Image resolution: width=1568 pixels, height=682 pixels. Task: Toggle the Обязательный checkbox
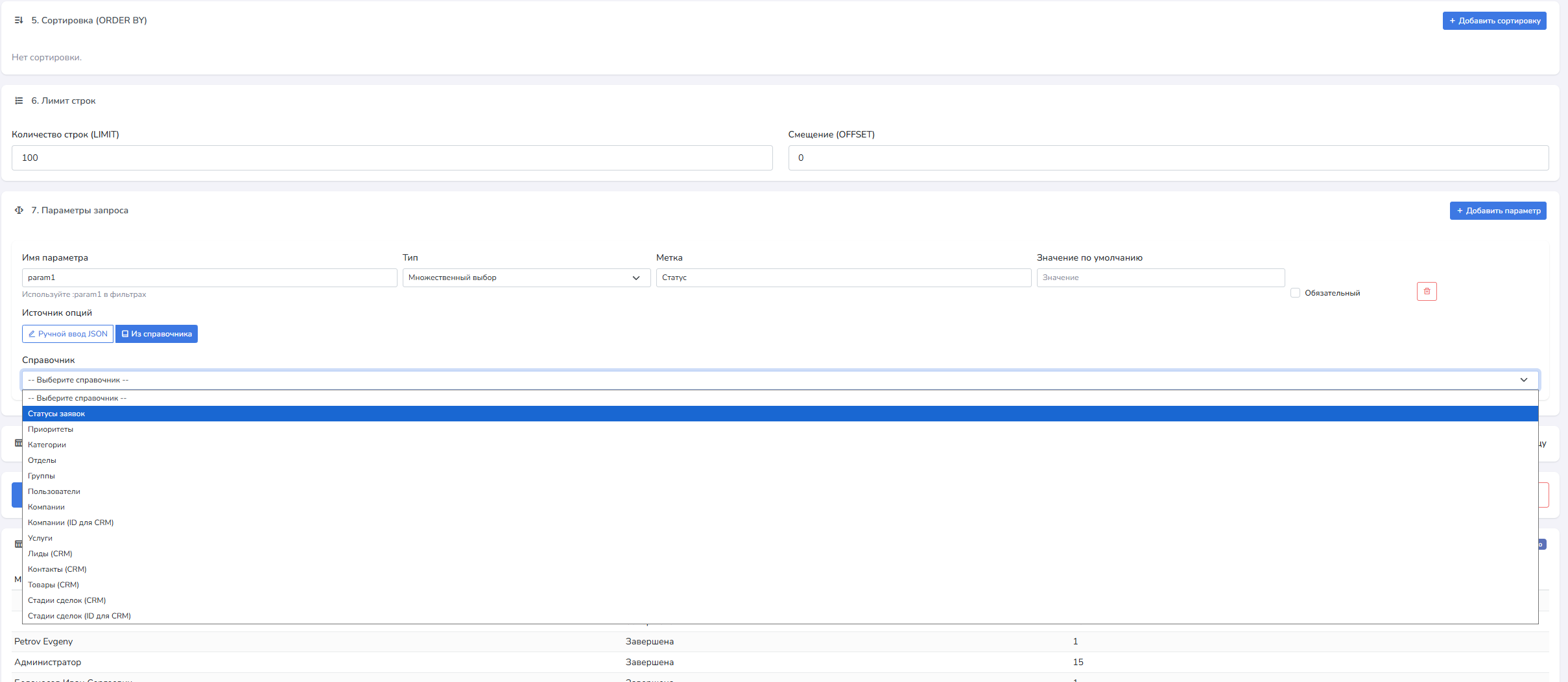[1295, 293]
